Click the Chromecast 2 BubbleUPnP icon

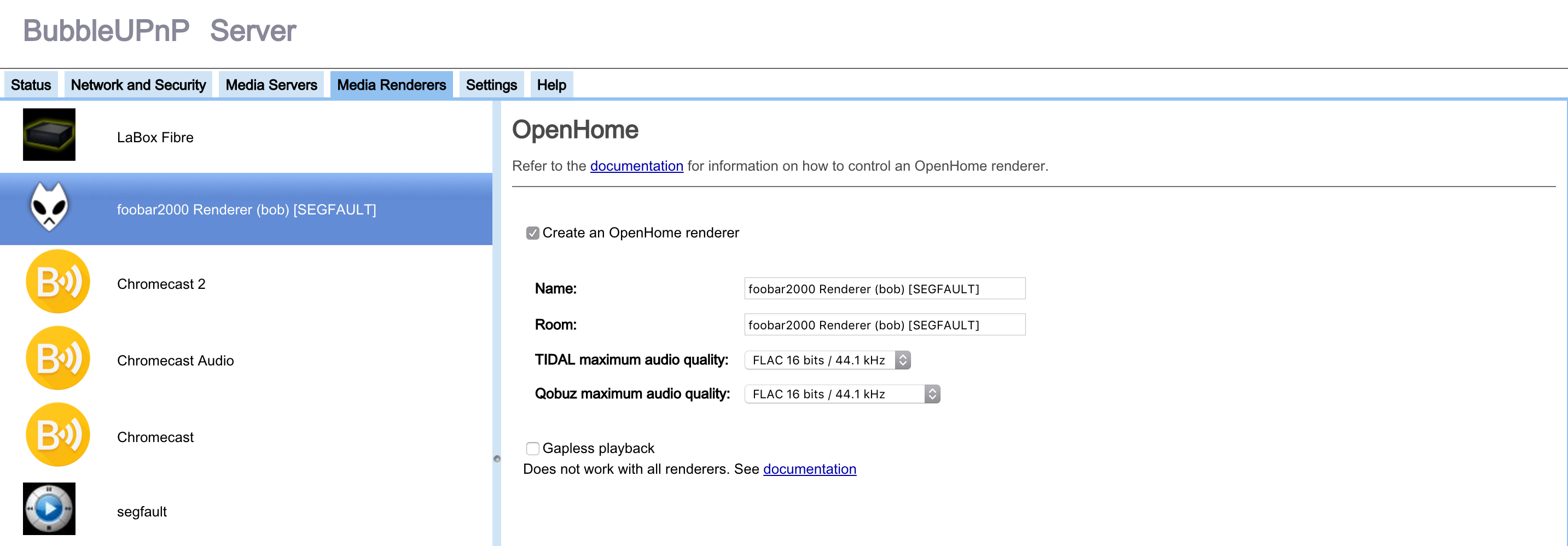(58, 281)
